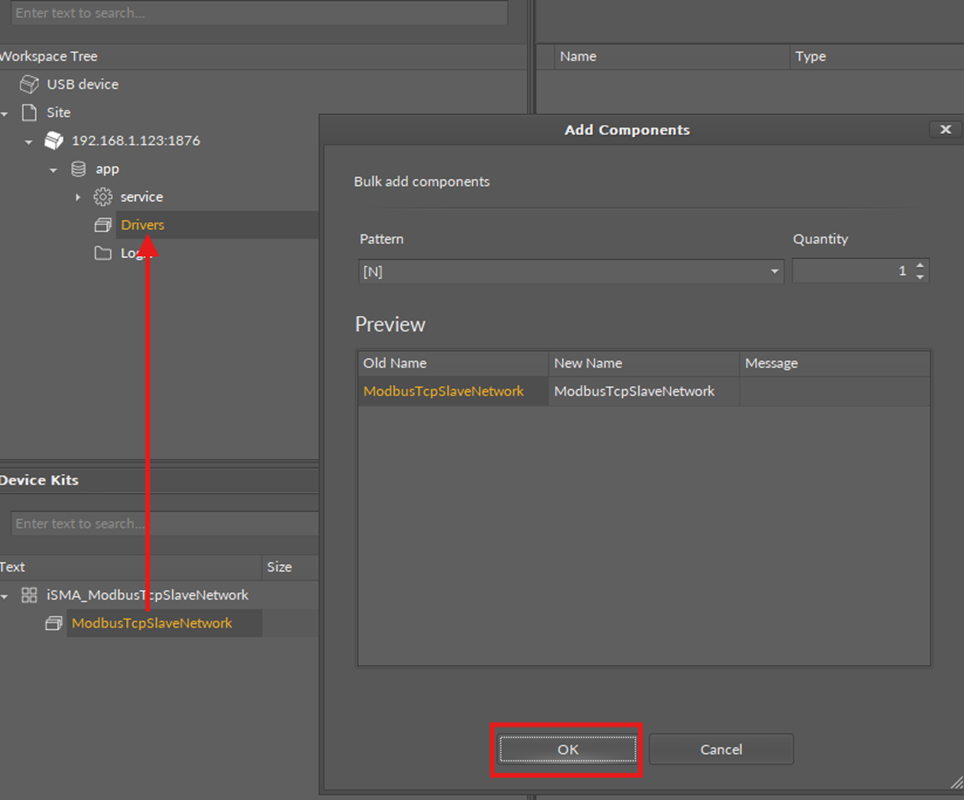Open the Pattern dropdown
964x800 pixels.
775,271
